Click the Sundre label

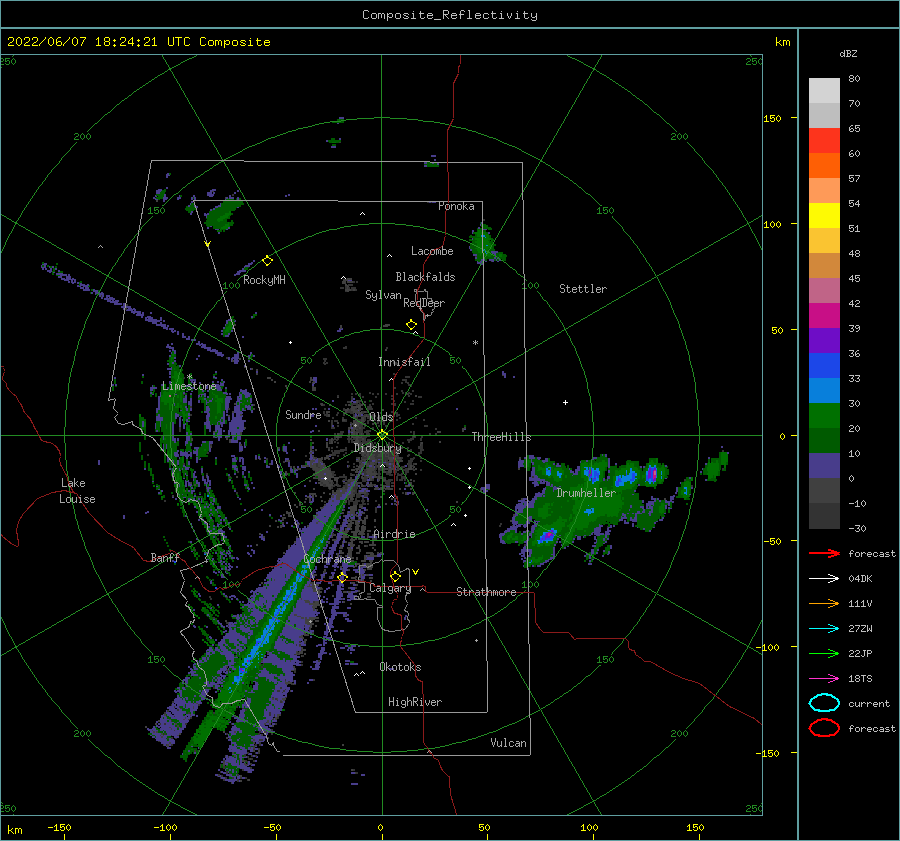303,414
